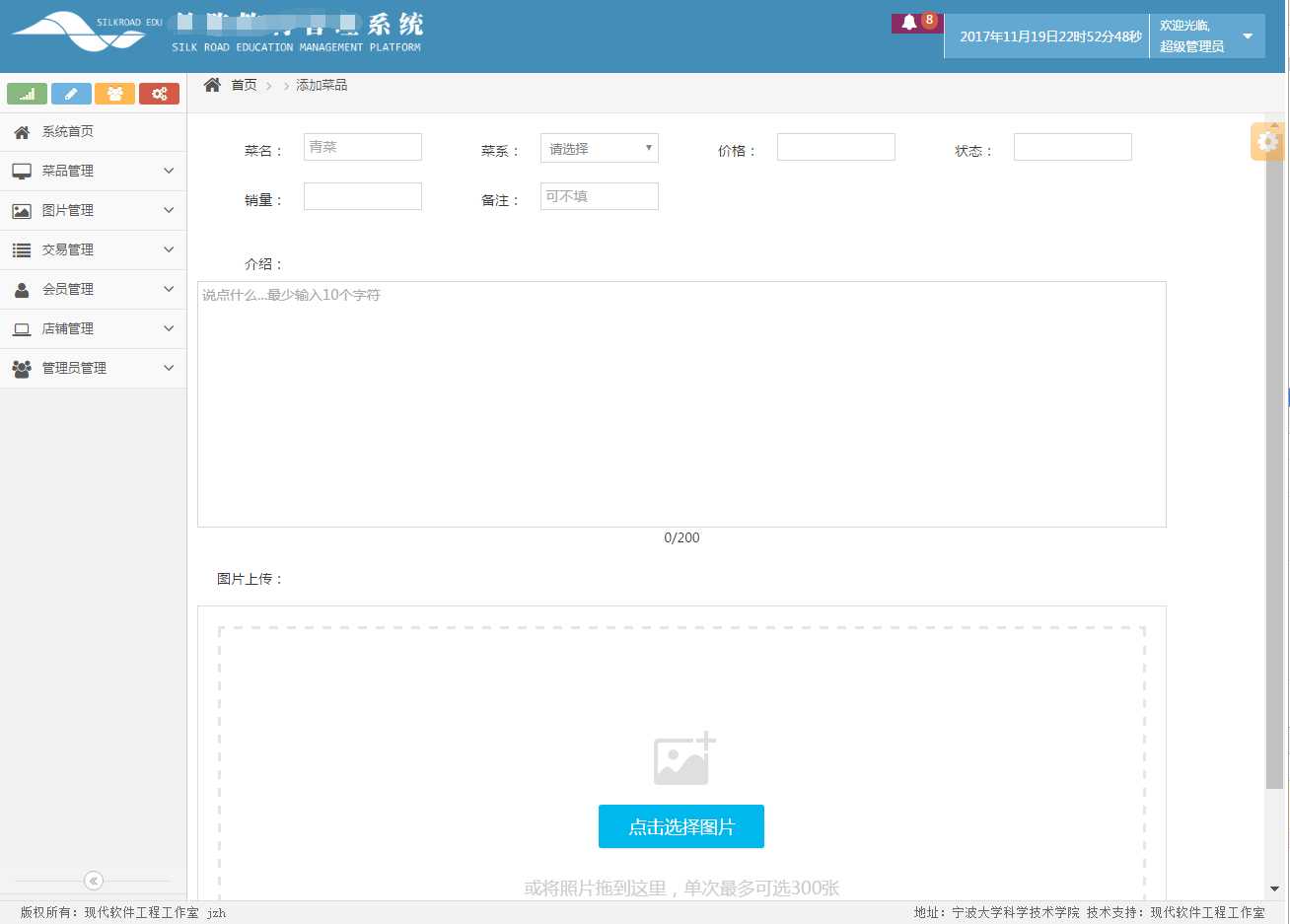Expand chevron next to 菜品管理
Viewport: 1290px width, 924px height.
click(169, 171)
